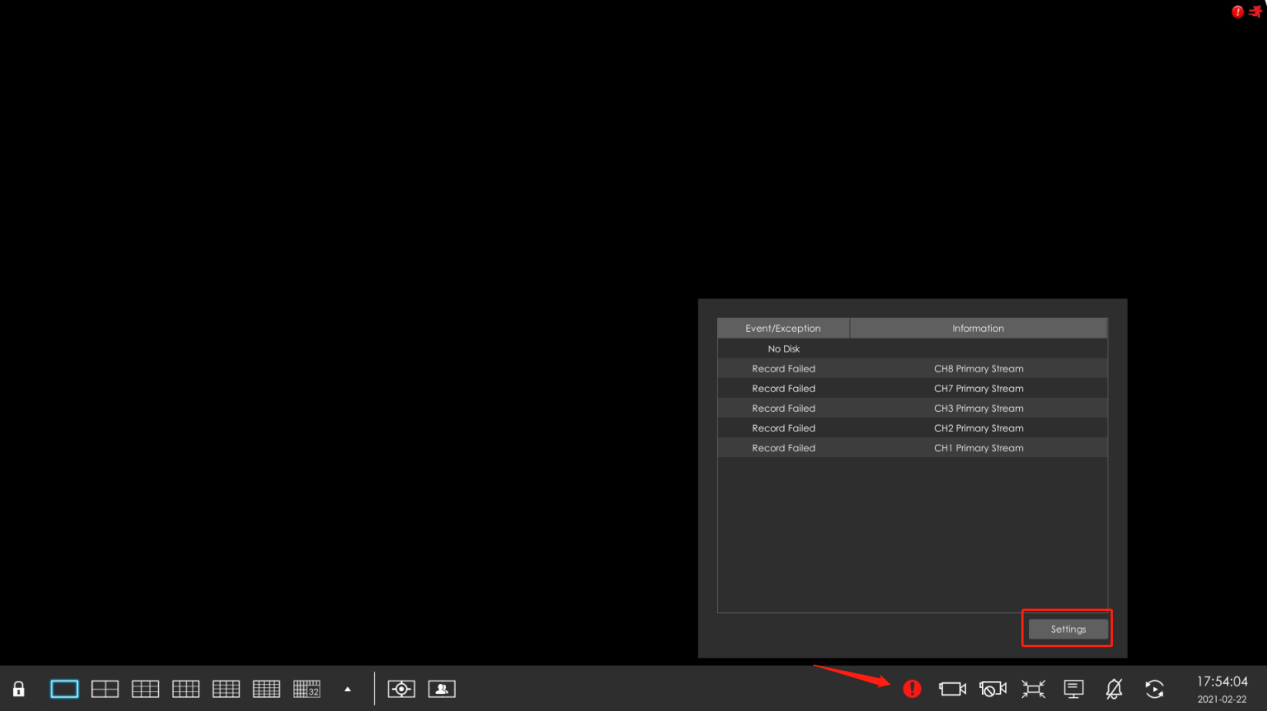Stop recording with the crossed camera icon
1267x711 pixels.
[x=993, y=689]
